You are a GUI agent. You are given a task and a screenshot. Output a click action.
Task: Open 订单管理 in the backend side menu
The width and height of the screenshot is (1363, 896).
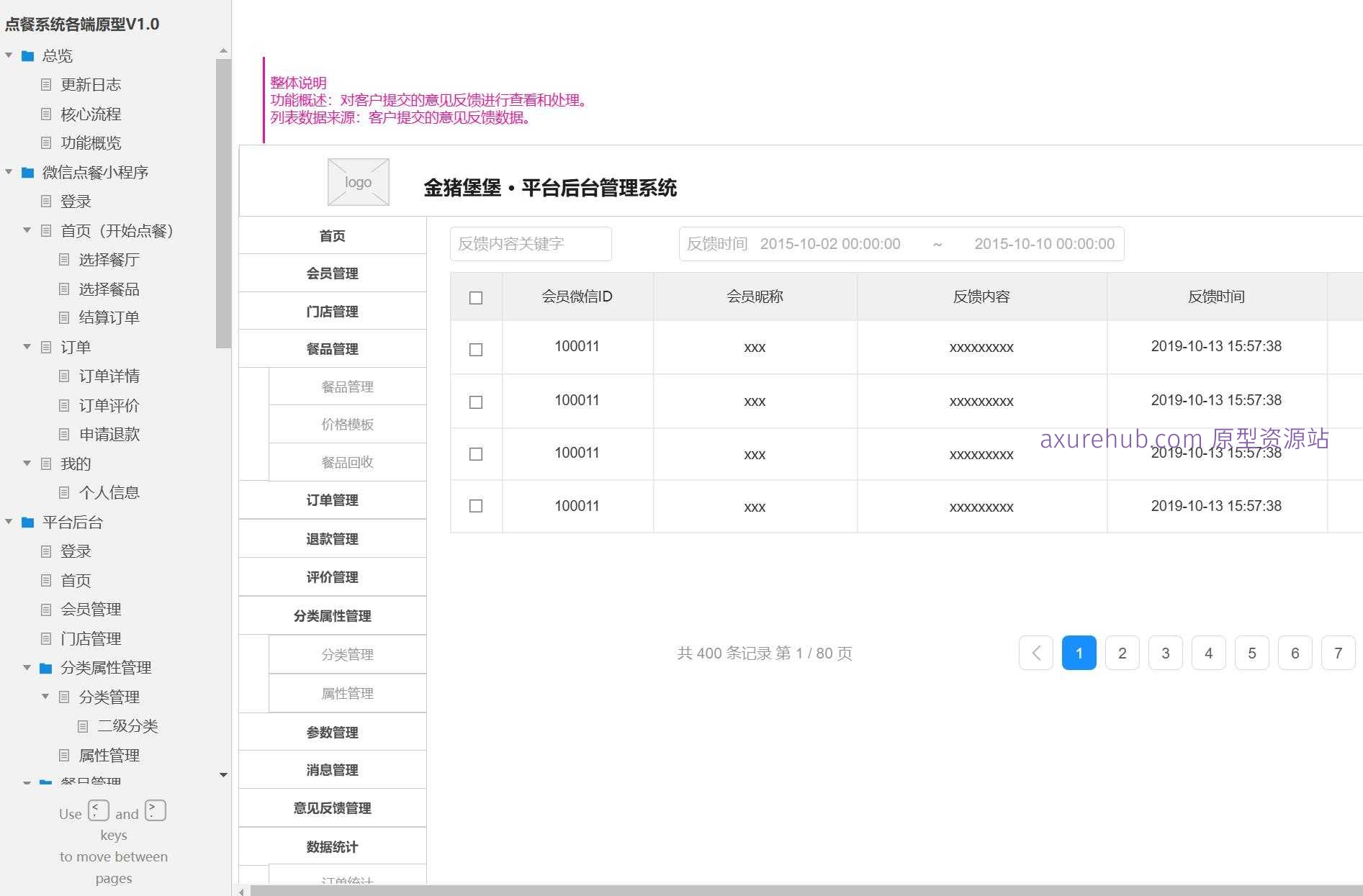(333, 499)
